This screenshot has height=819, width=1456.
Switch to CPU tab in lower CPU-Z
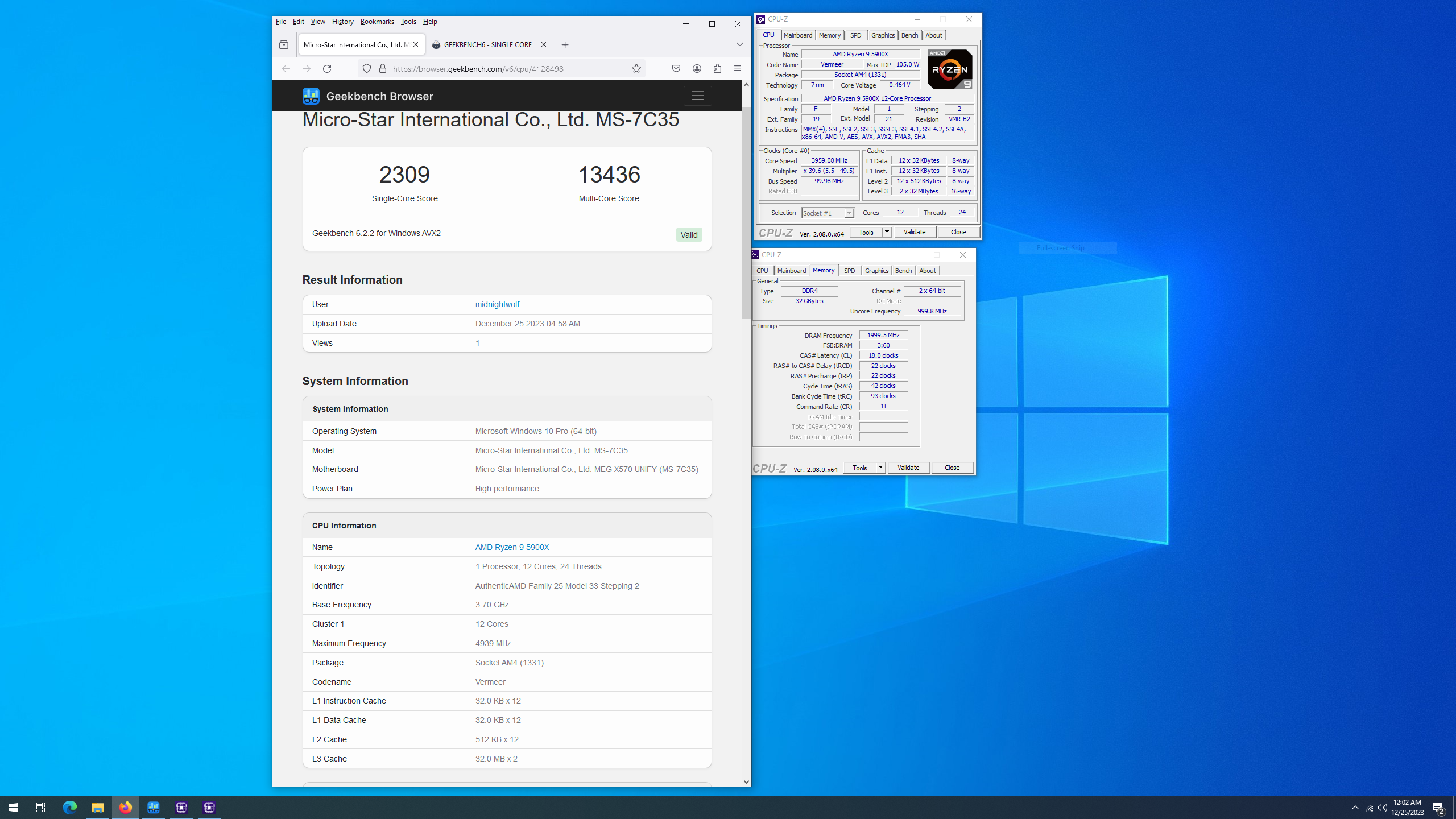click(x=762, y=271)
